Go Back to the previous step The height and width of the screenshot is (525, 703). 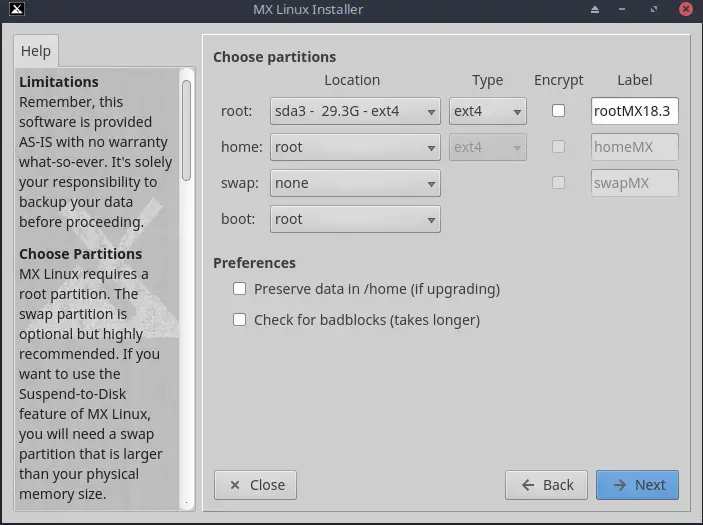(x=546, y=485)
